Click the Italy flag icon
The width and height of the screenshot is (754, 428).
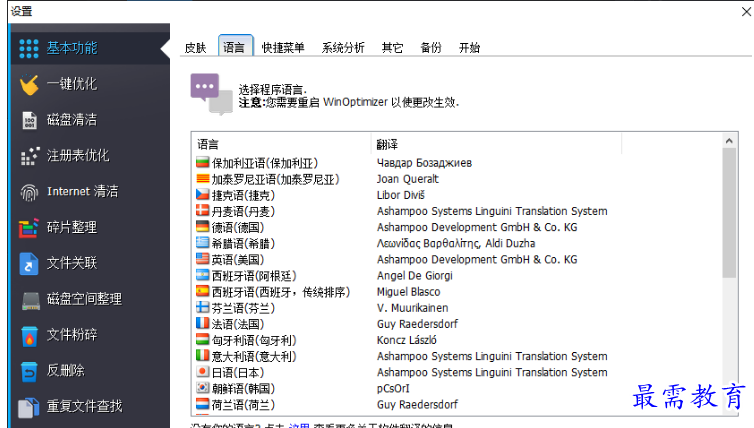(202, 356)
